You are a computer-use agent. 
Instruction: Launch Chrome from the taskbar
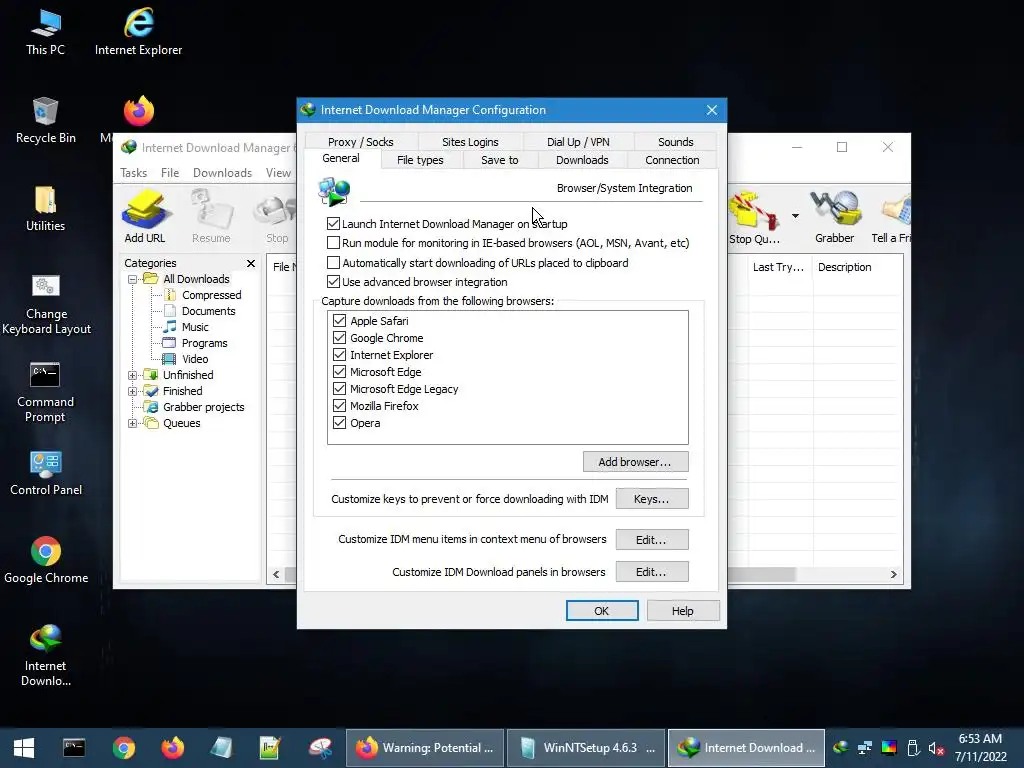pos(123,748)
